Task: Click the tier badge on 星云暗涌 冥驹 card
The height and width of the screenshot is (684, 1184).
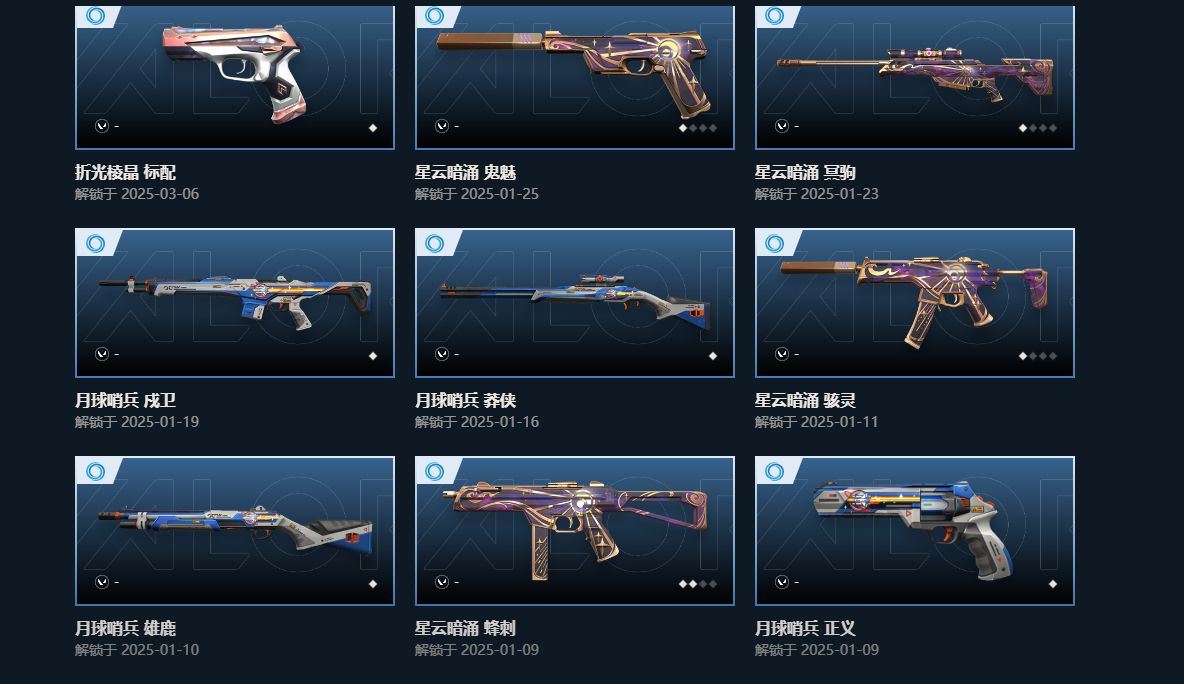Action: click(775, 16)
